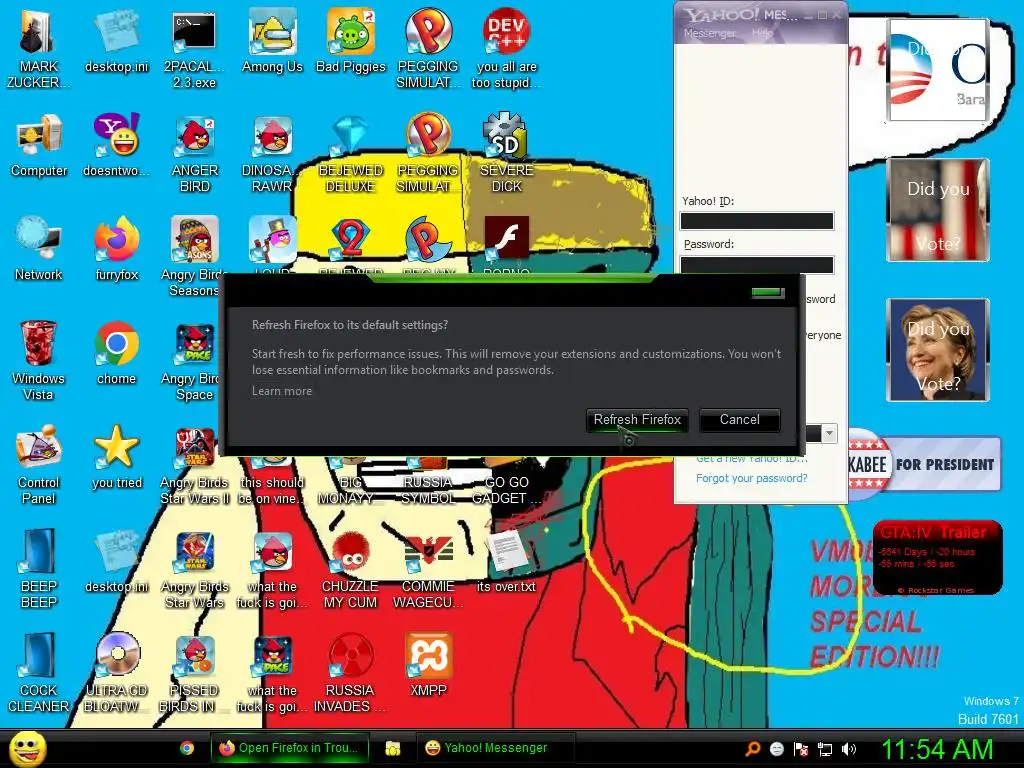Switch to Open Firefox in Trou... taskbar item
The image size is (1024, 768).
point(290,748)
